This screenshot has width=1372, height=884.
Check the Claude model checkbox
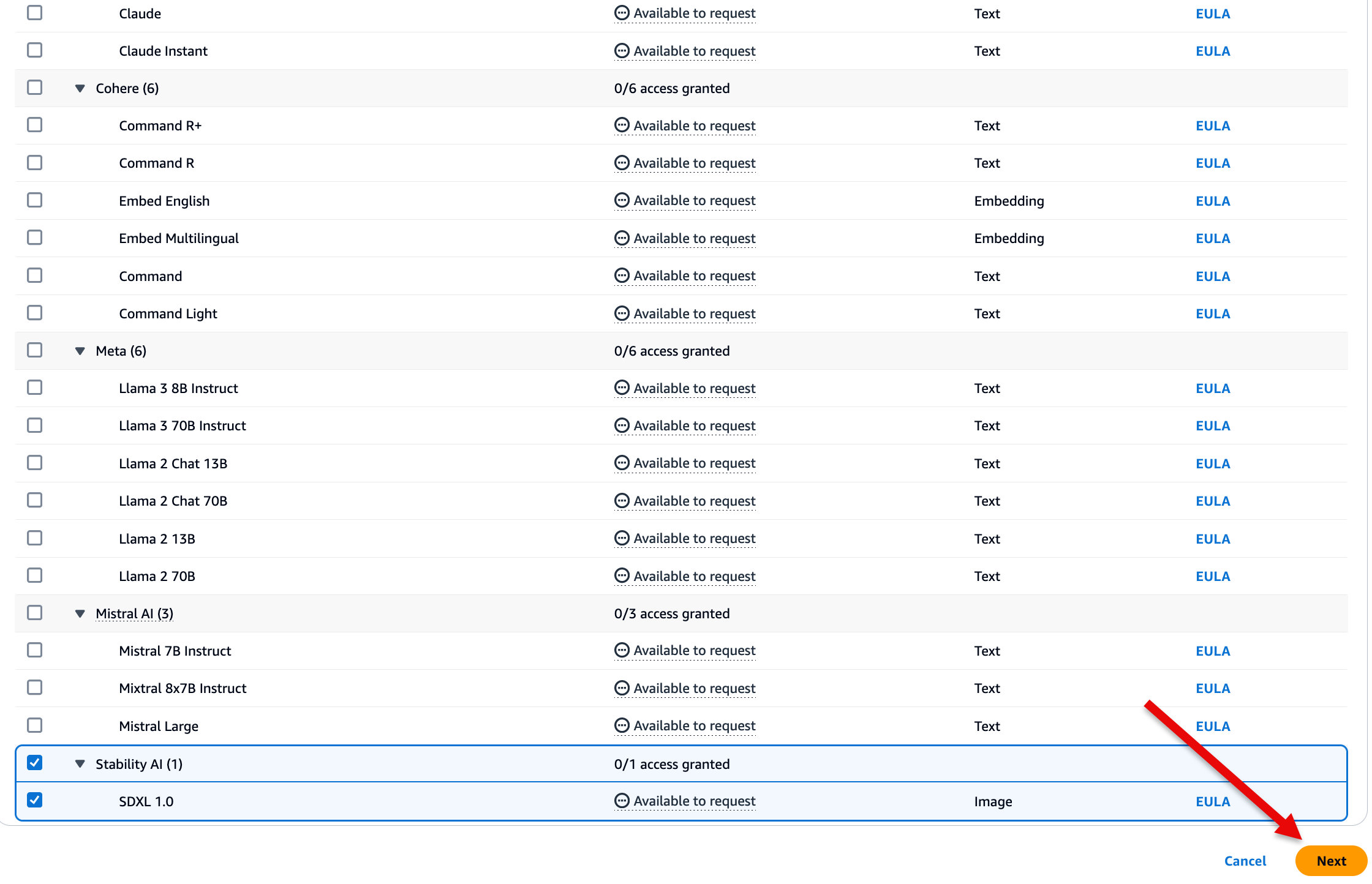point(35,13)
